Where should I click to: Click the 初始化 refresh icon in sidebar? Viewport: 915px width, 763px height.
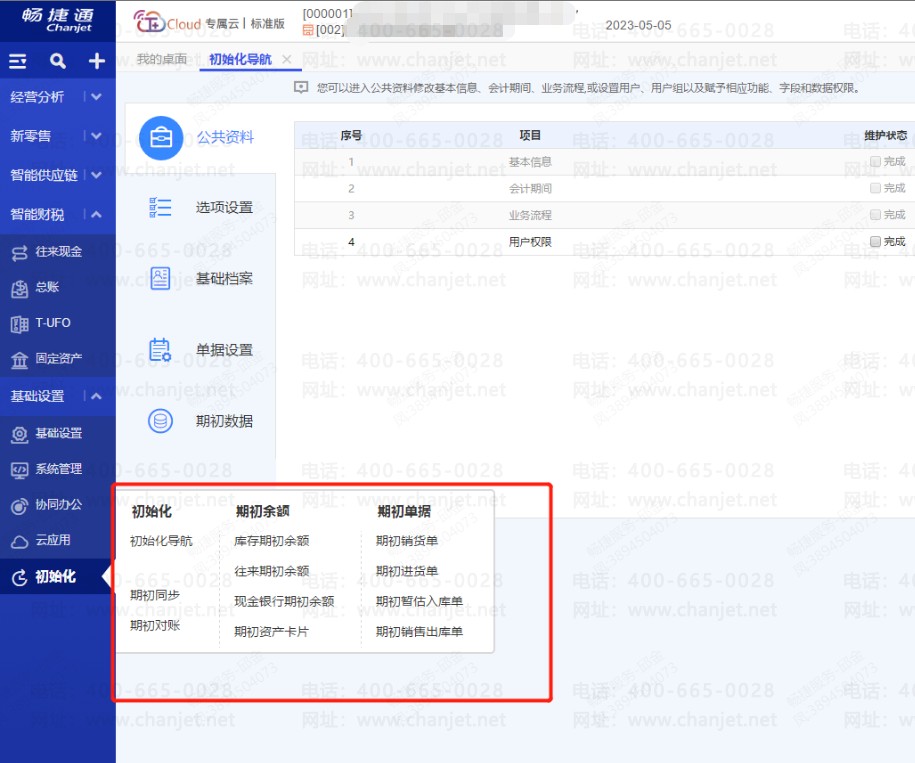coord(19,578)
